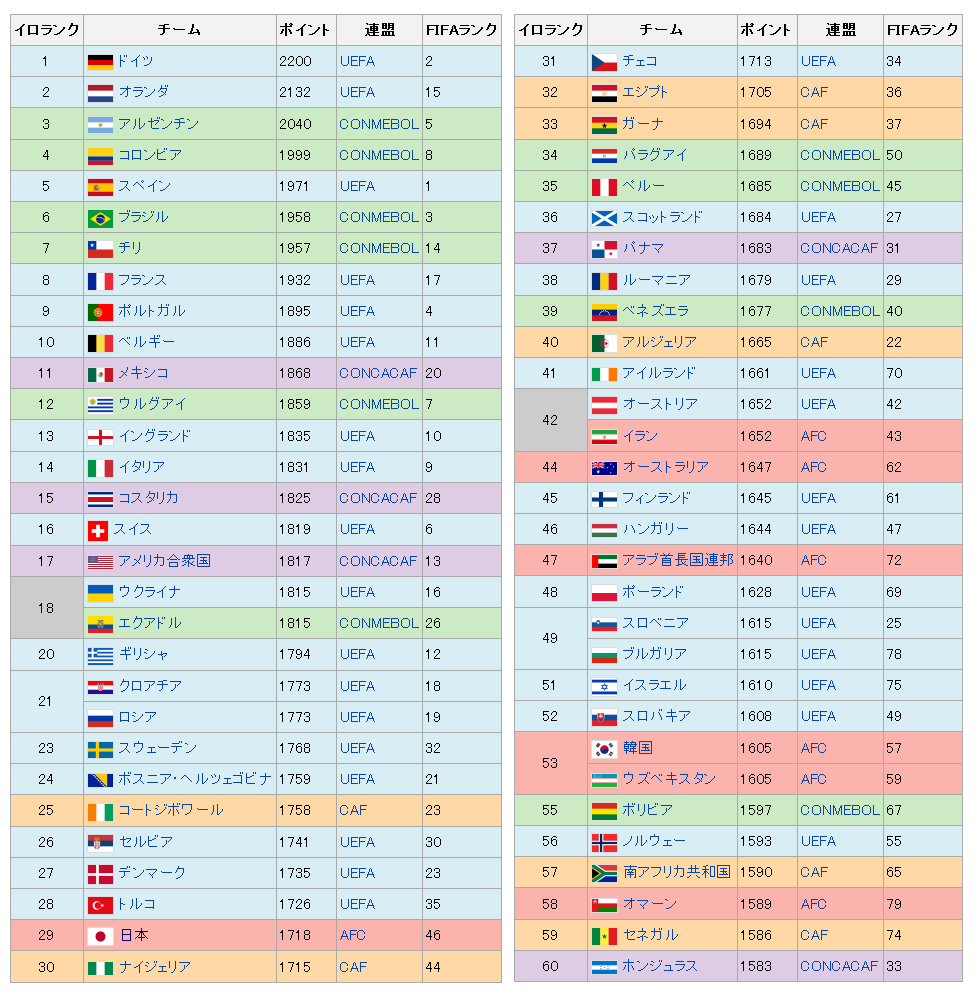Image resolution: width=978 pixels, height=996 pixels.
Task: Click the Czech flag beside チェコ
Action: 604,62
